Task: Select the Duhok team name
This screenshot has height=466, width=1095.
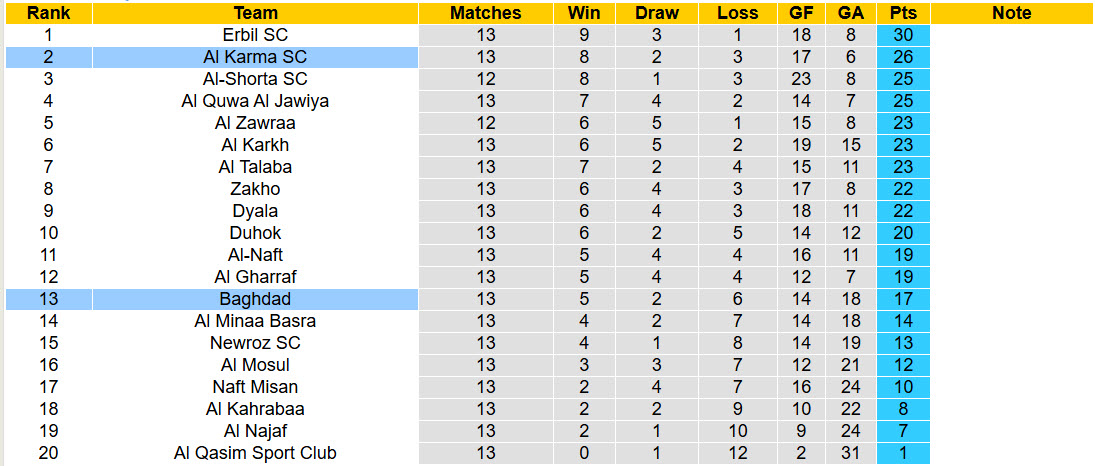Action: click(255, 233)
